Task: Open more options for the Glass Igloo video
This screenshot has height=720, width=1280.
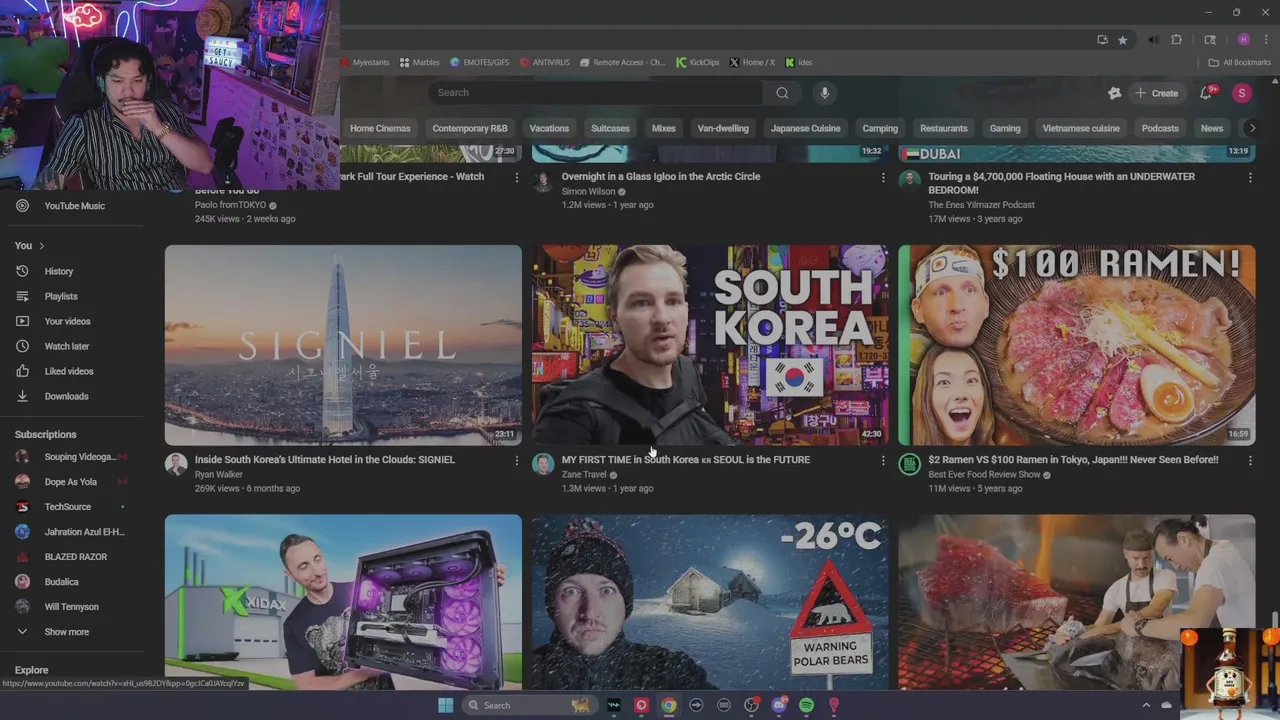Action: coord(882,177)
